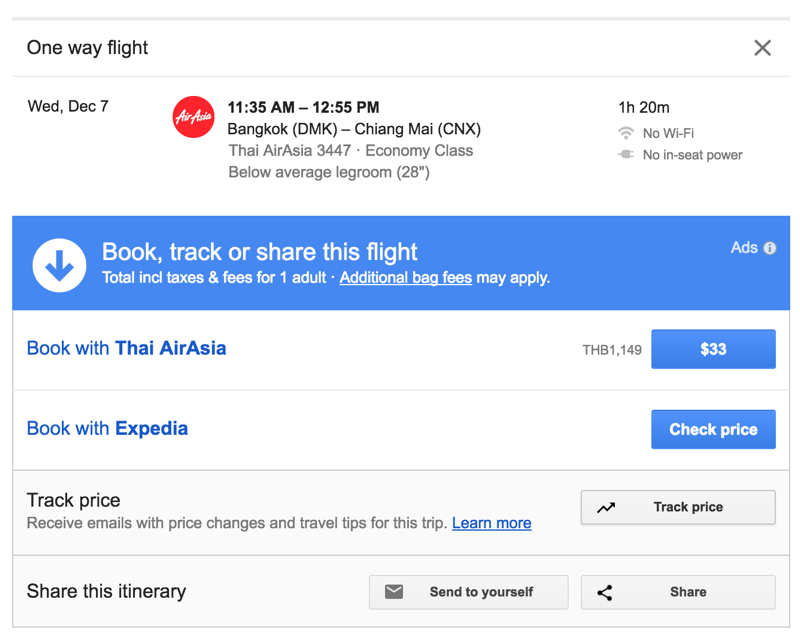The width and height of the screenshot is (800, 641).
Task: Close the one way flight dialog
Action: coord(762,48)
